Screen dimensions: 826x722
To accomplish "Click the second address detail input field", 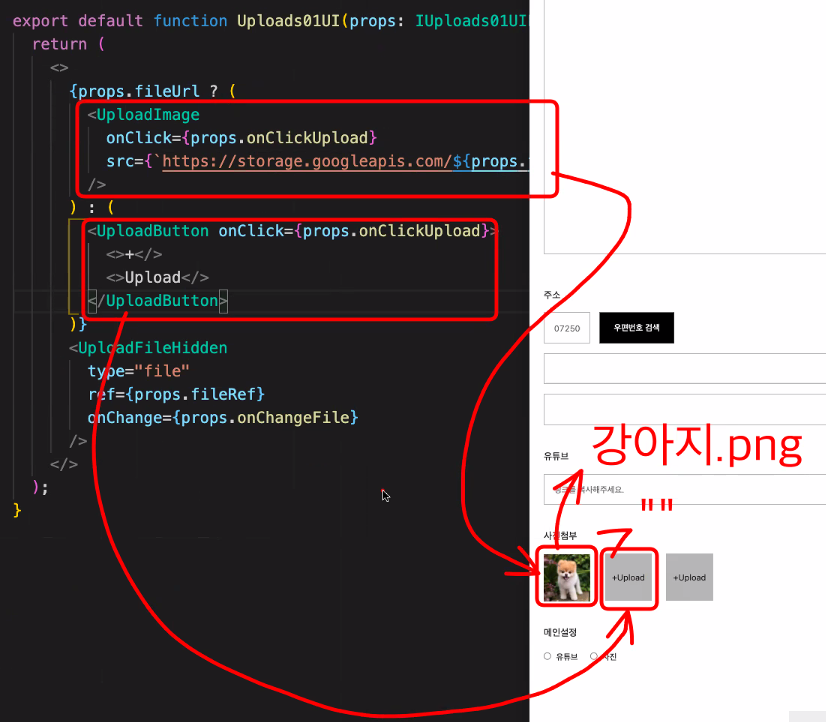I will click(x=685, y=409).
